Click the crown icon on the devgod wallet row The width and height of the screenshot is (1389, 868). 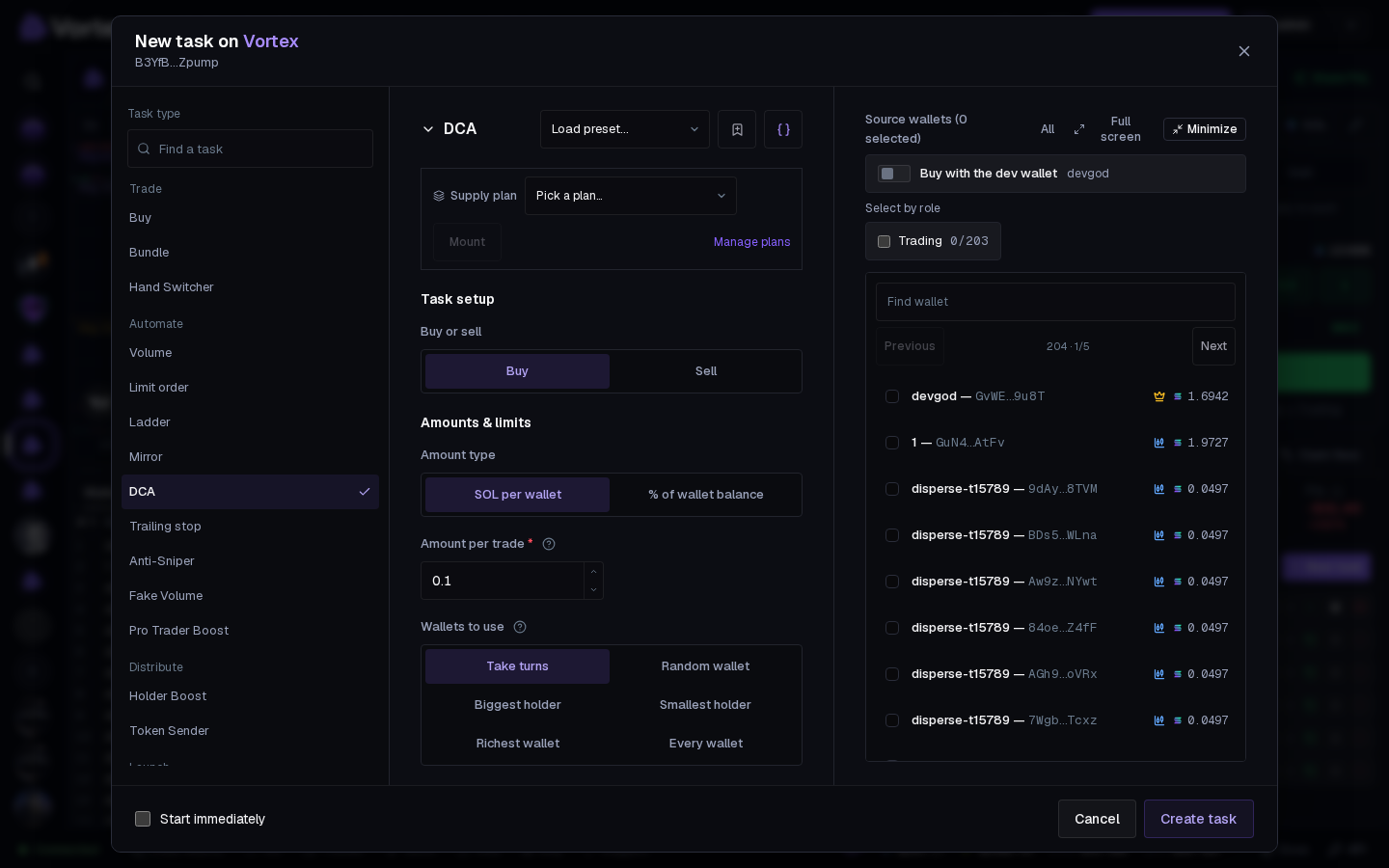1159,396
